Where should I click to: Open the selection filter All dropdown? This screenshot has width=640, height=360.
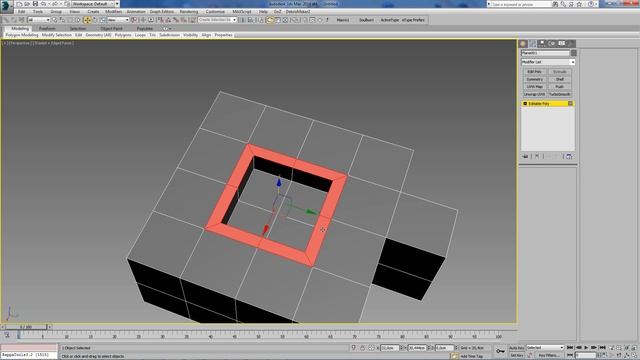(39, 20)
